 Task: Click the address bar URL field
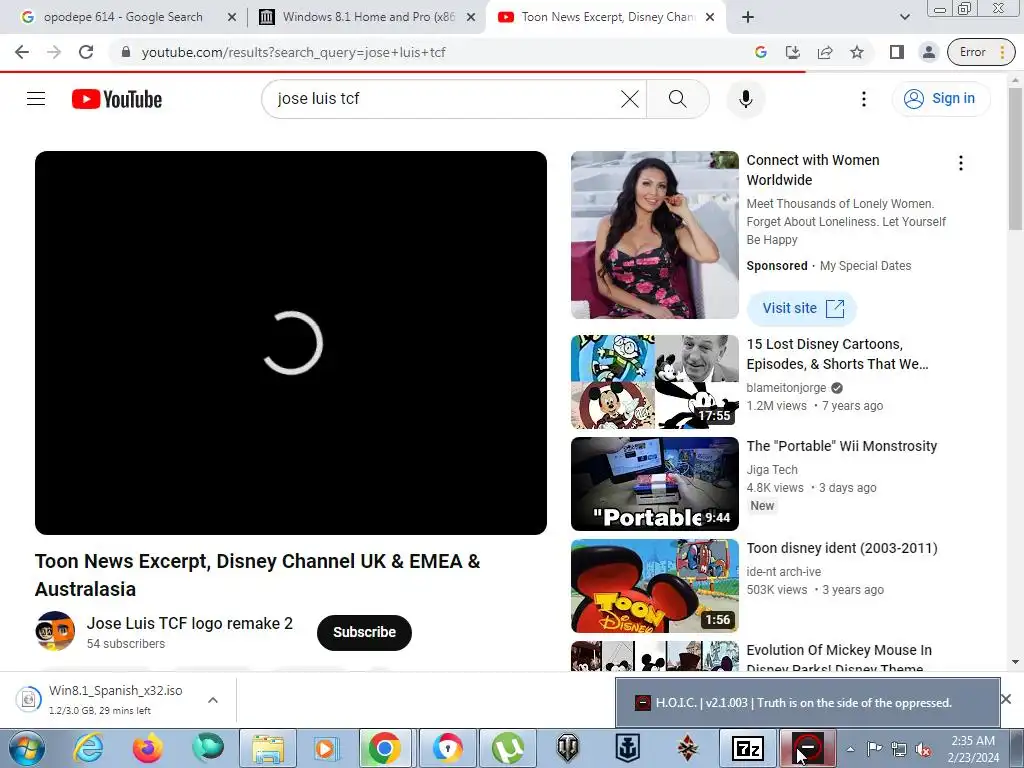coord(431,52)
